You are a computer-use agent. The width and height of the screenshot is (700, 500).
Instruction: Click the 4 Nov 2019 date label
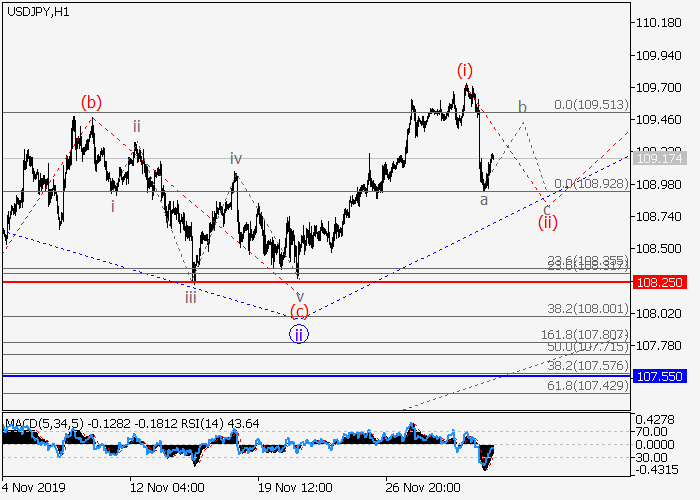[x=36, y=488]
